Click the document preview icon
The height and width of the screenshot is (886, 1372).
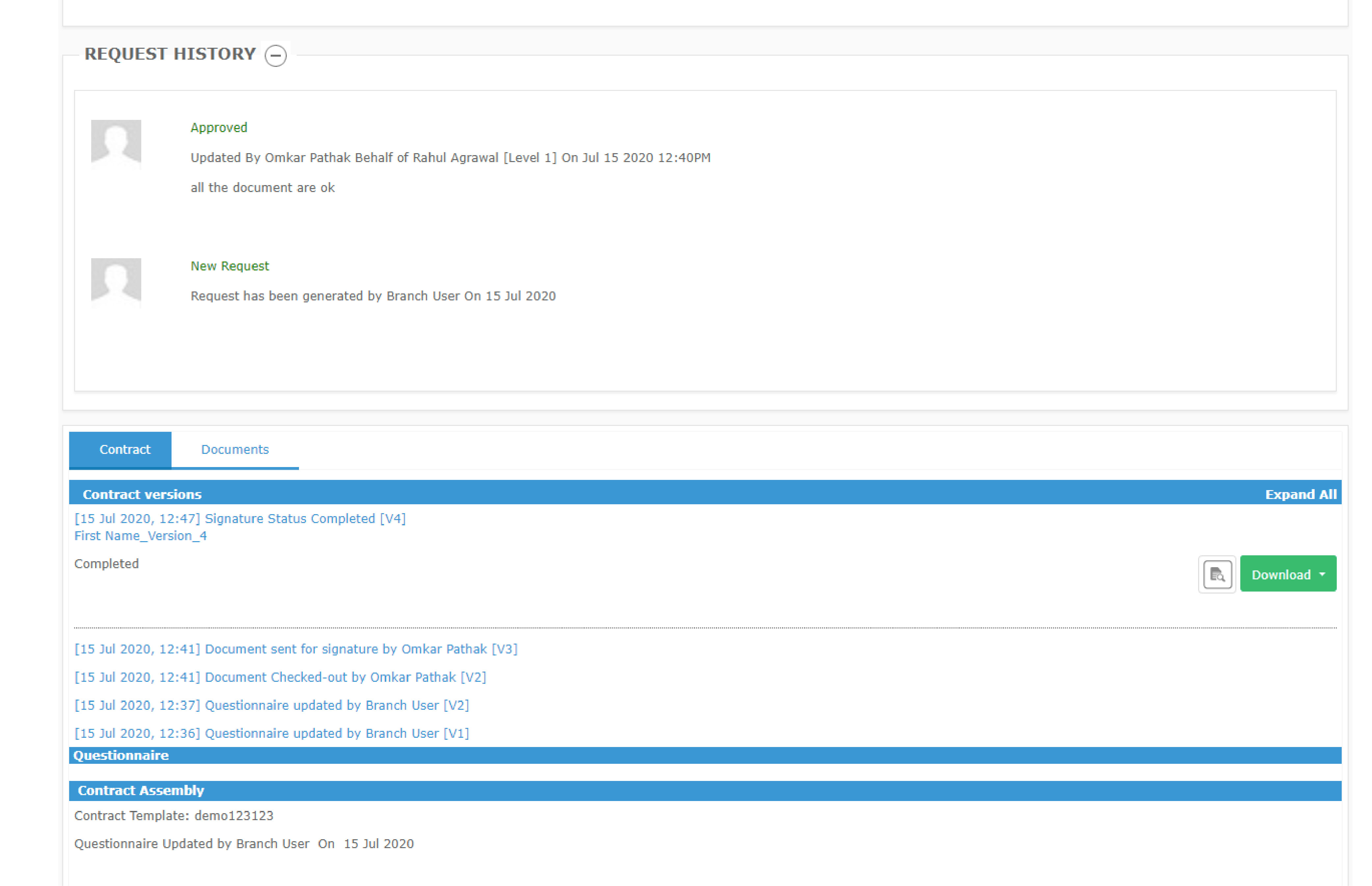coord(1217,574)
